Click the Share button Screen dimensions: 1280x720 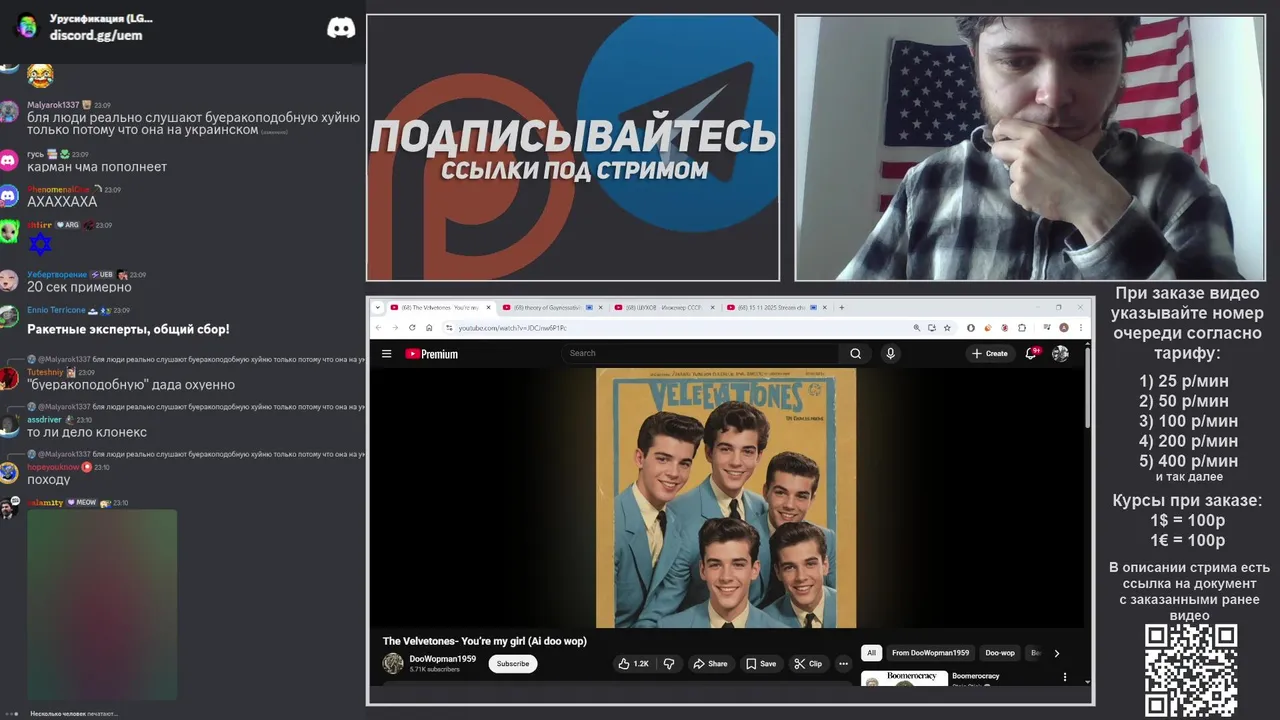[x=710, y=663]
